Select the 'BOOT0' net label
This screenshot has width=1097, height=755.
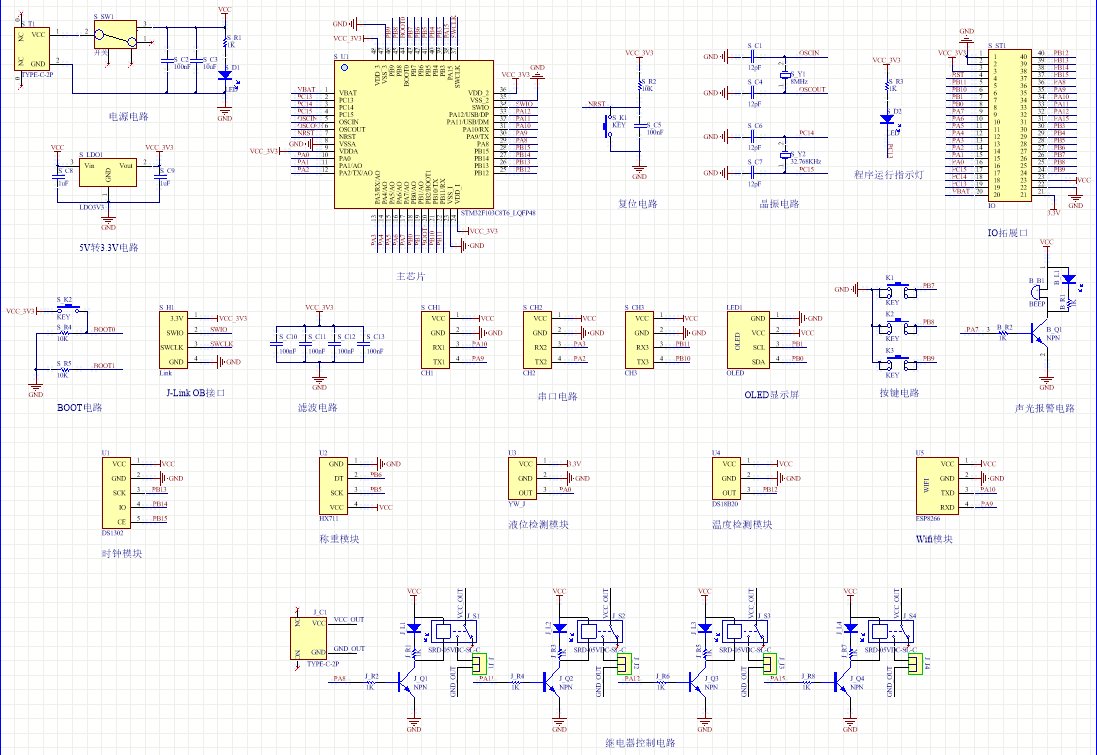click(104, 329)
